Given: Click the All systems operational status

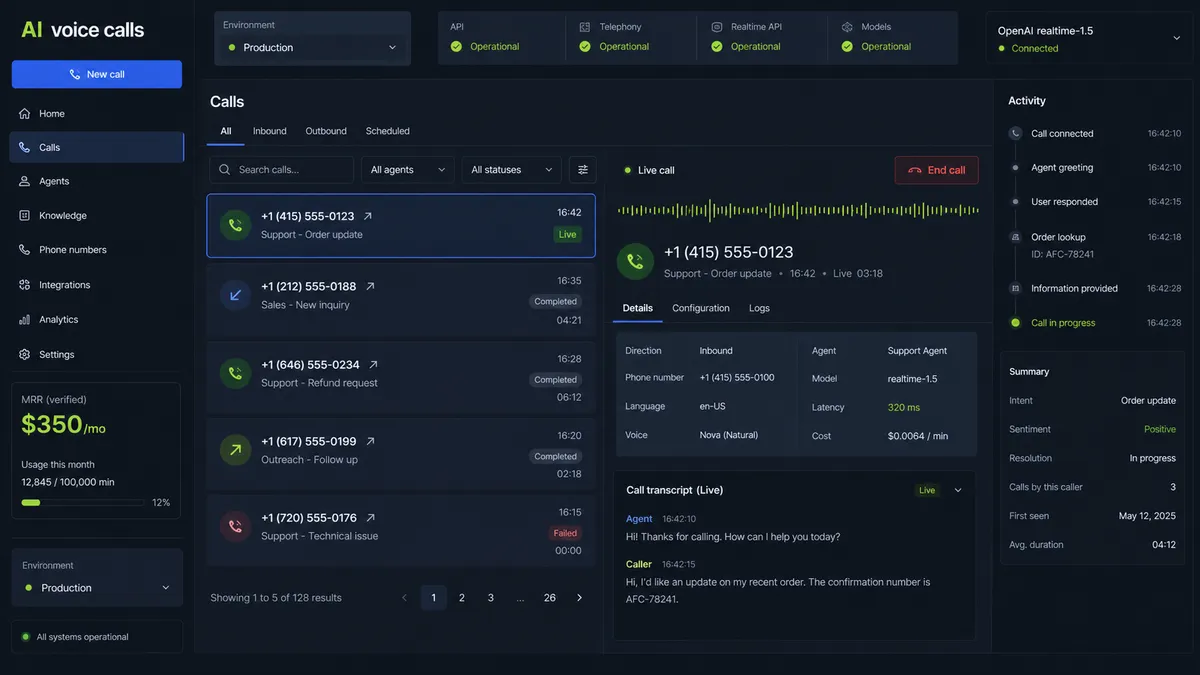Looking at the screenshot, I should click(97, 637).
